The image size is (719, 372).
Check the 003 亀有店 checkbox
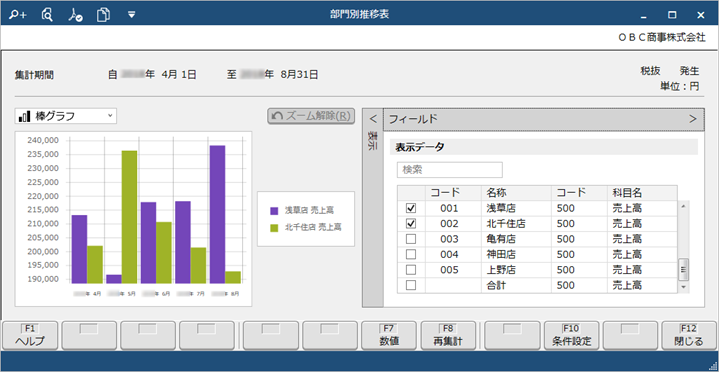(x=411, y=239)
